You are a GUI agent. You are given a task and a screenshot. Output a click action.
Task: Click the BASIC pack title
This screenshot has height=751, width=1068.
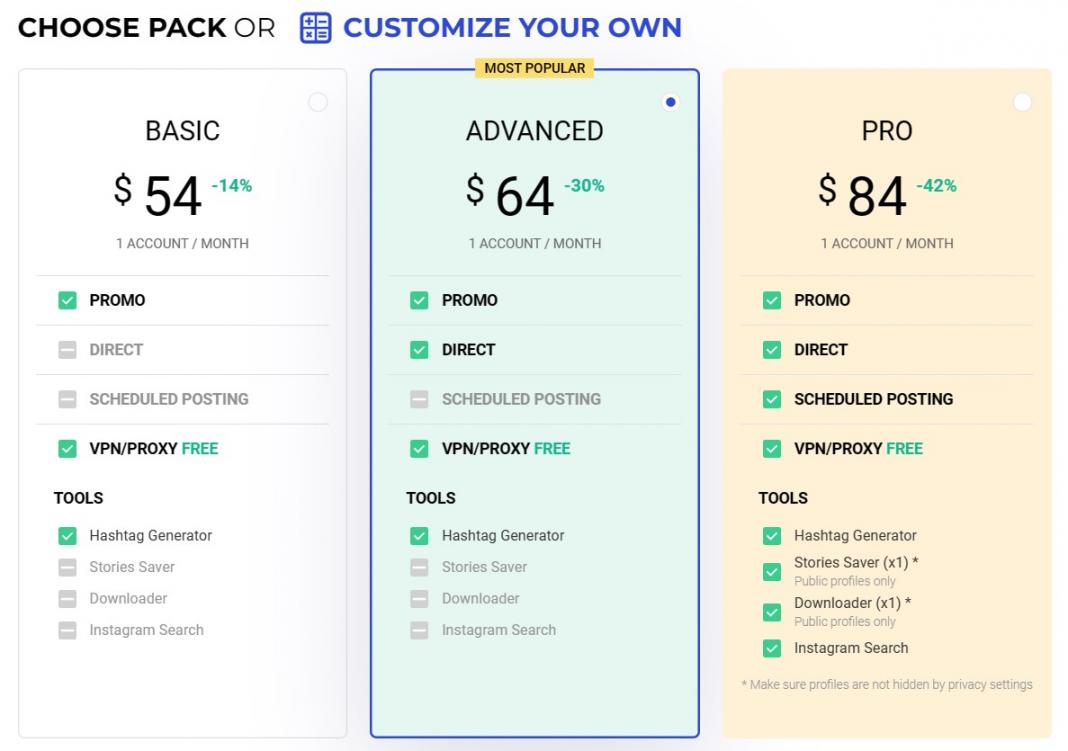pos(182,131)
